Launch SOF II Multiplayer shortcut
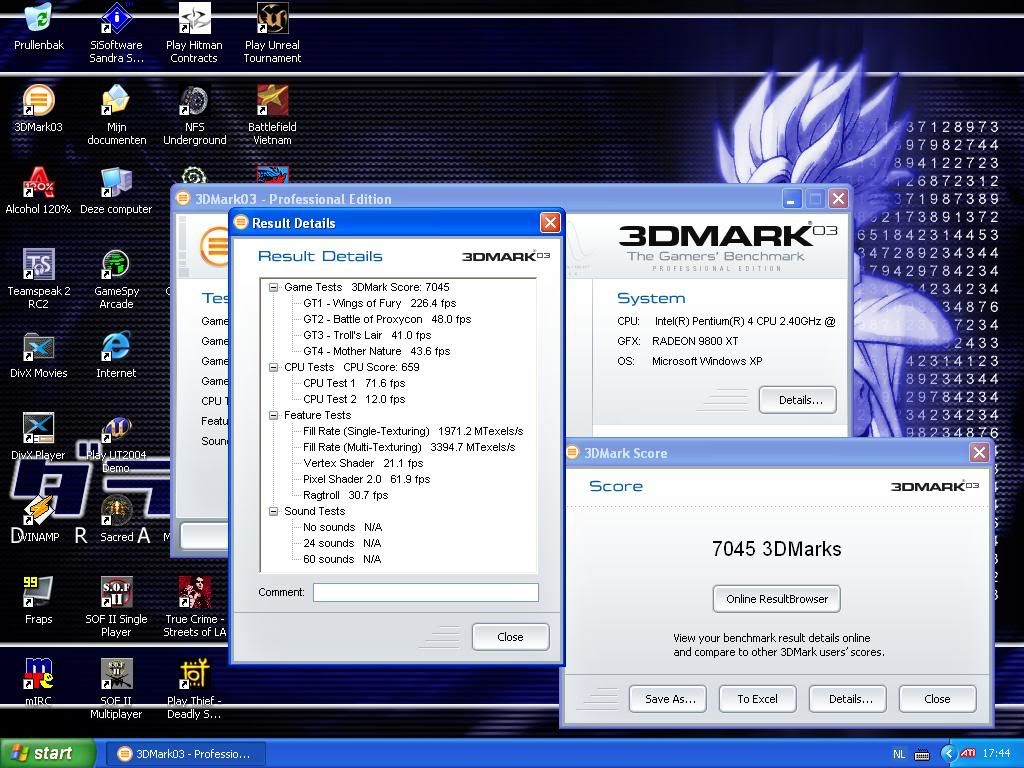Screen dimensions: 1024x768 116,690
